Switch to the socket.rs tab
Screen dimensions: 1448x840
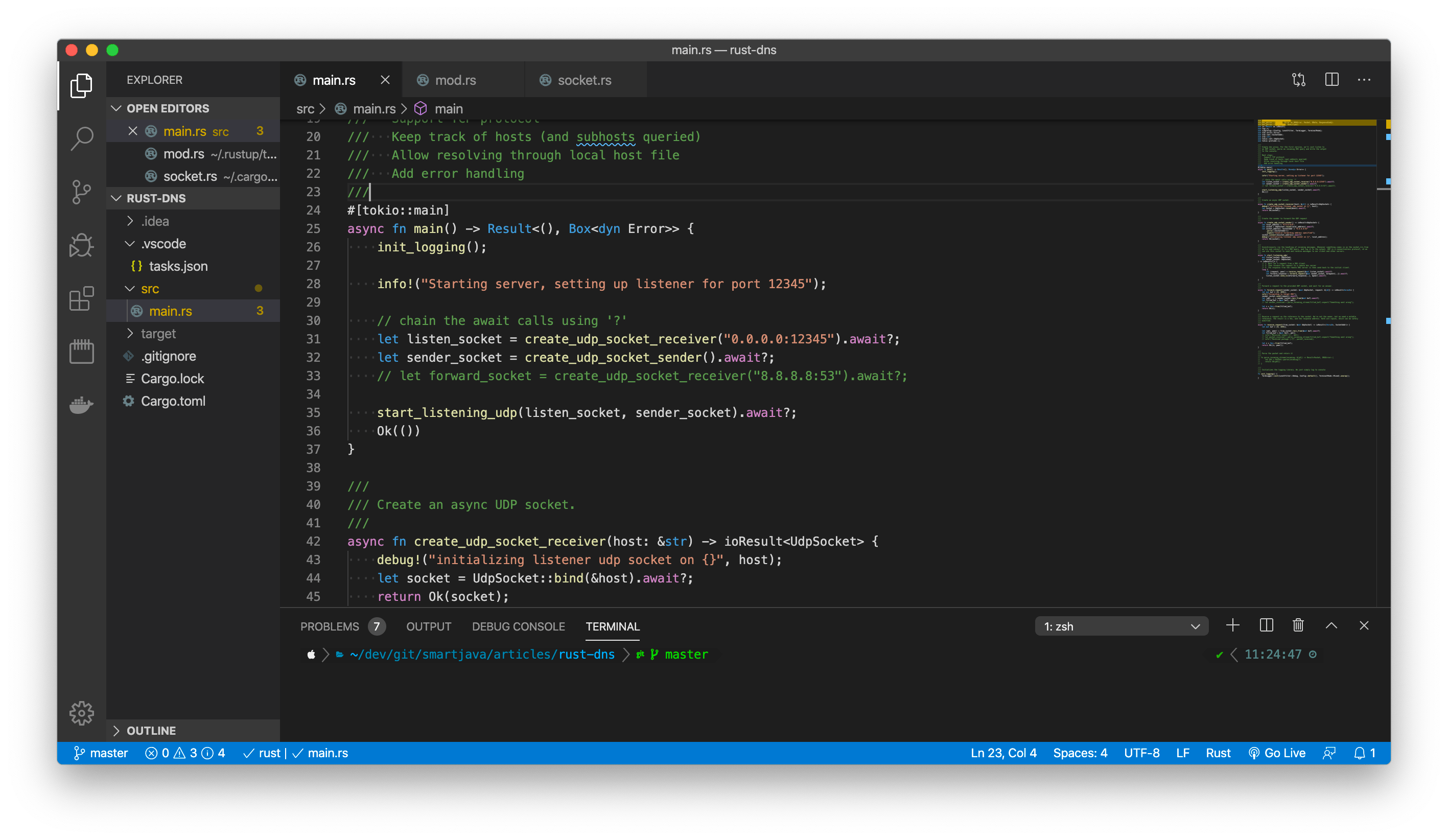pyautogui.click(x=583, y=80)
